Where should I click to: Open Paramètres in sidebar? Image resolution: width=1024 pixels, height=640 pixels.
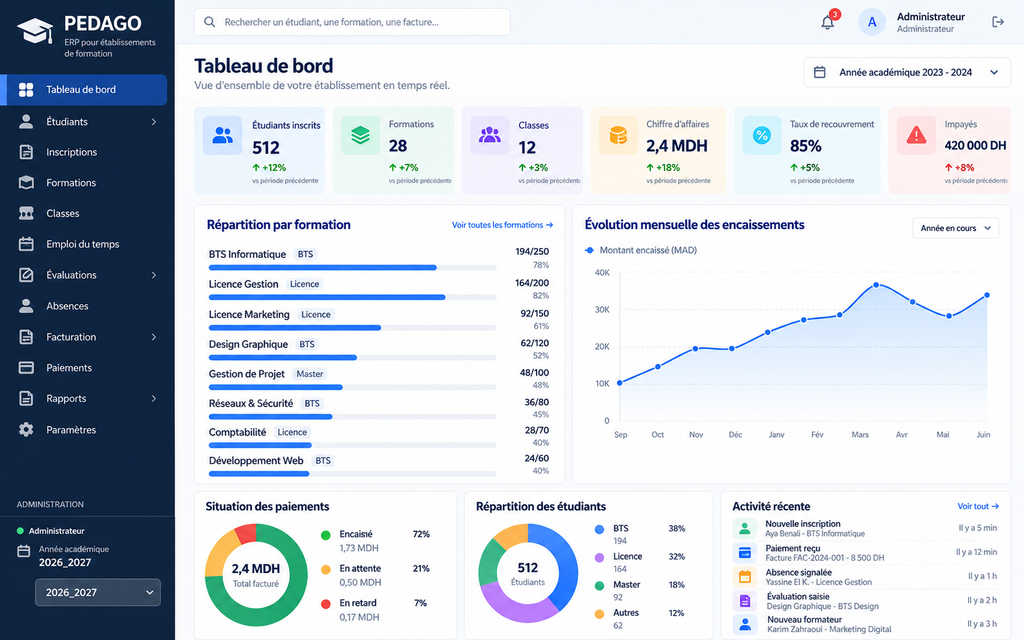tap(84, 430)
